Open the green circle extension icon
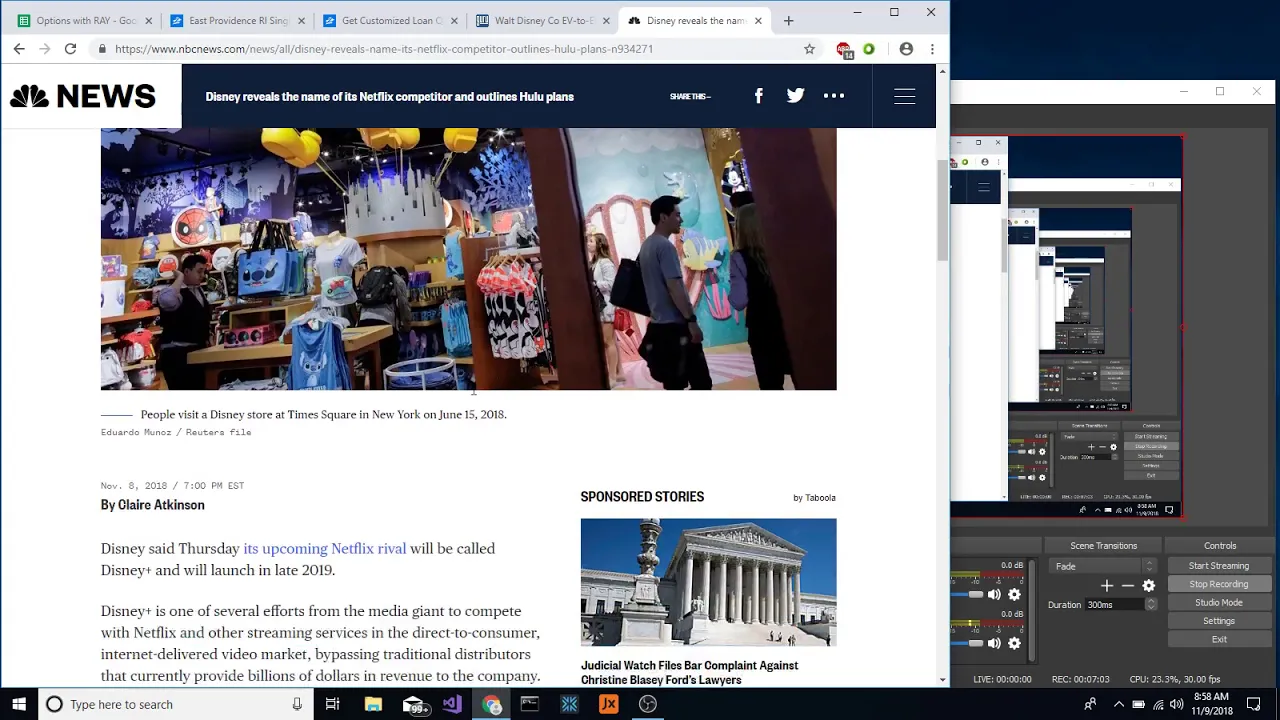The width and height of the screenshot is (1280, 720). click(868, 48)
